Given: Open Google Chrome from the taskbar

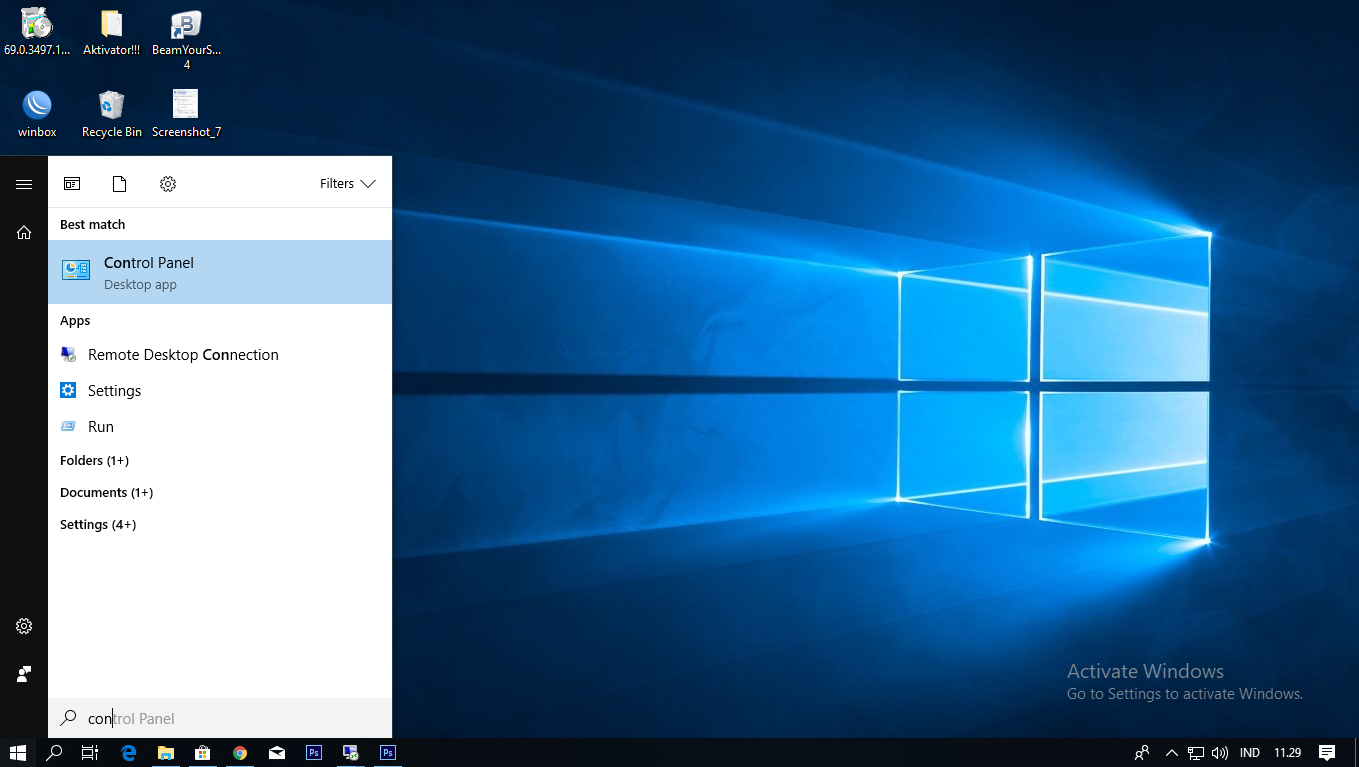Looking at the screenshot, I should [239, 752].
